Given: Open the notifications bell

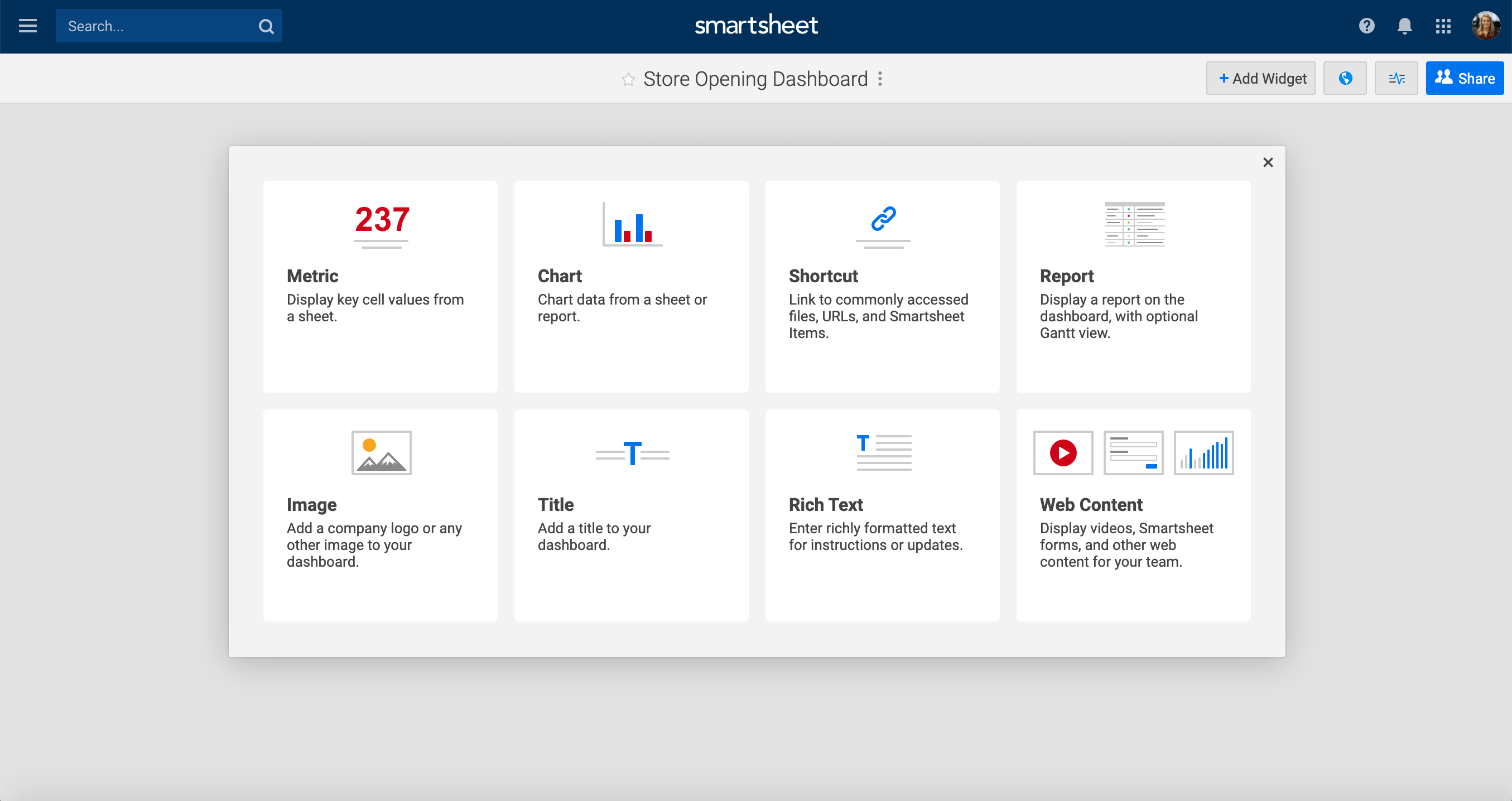Looking at the screenshot, I should point(1404,26).
